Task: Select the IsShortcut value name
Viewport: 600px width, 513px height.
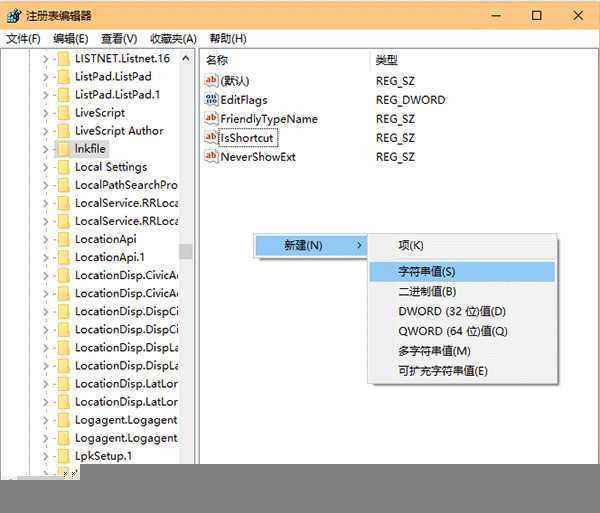Action: 247,138
